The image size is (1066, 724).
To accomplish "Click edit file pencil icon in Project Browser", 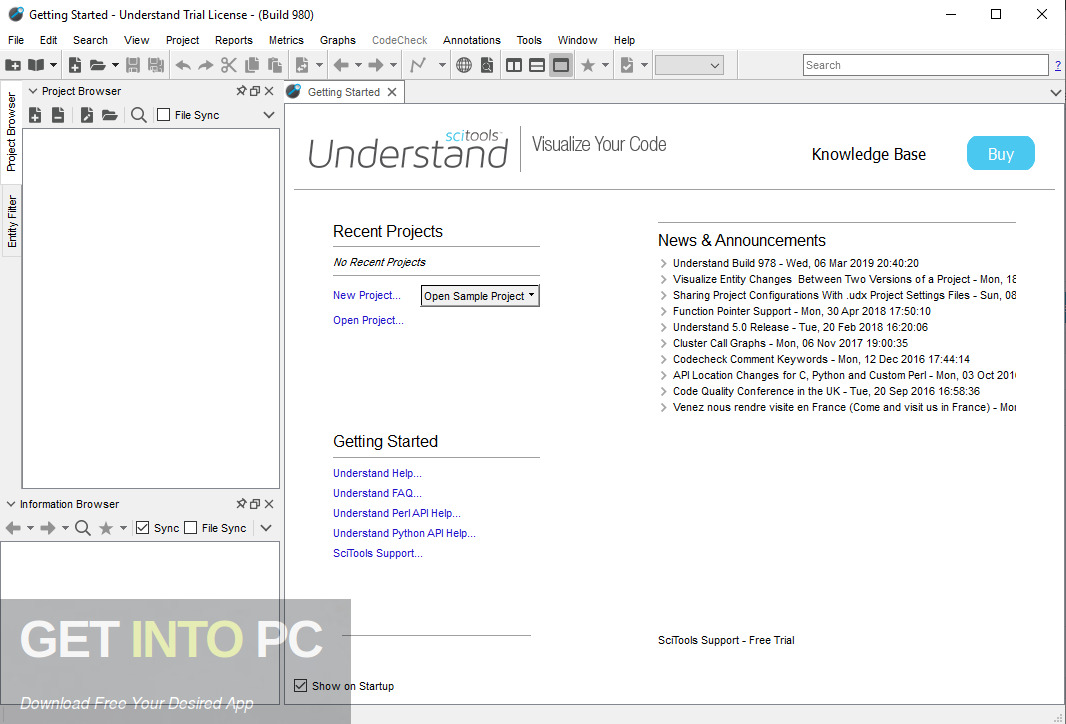I will (86, 116).
